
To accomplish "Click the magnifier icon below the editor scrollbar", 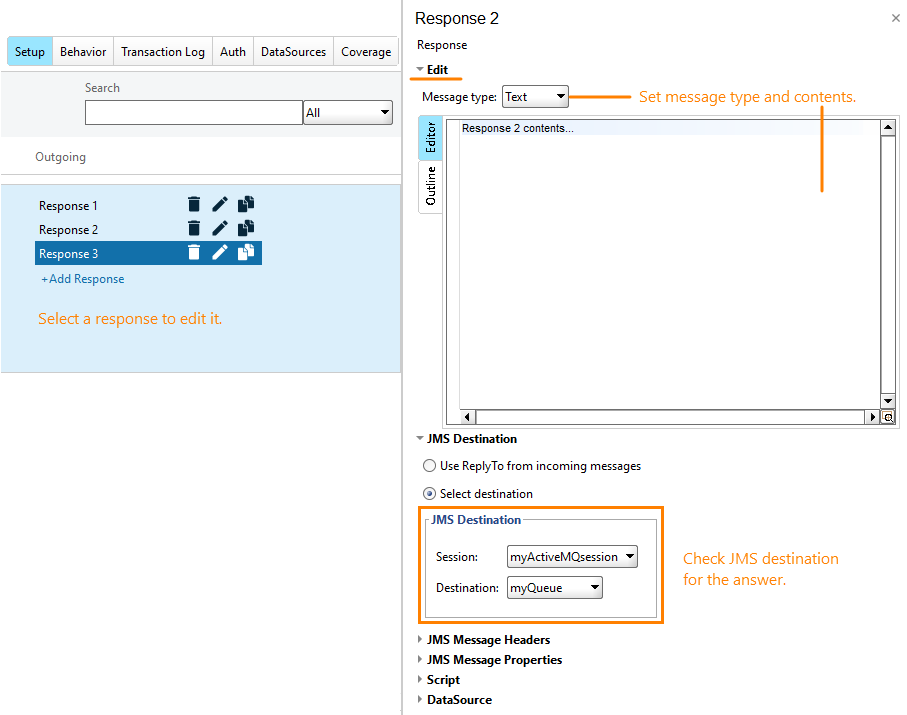I will tap(888, 416).
